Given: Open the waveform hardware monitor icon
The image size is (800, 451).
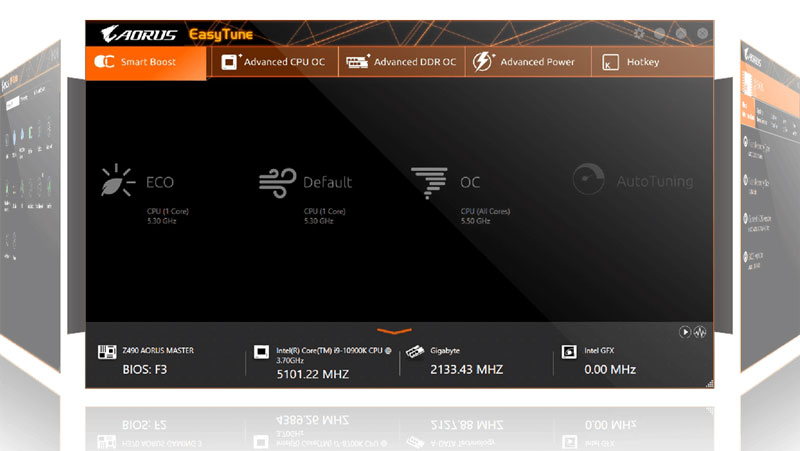Looking at the screenshot, I should pos(700,332).
